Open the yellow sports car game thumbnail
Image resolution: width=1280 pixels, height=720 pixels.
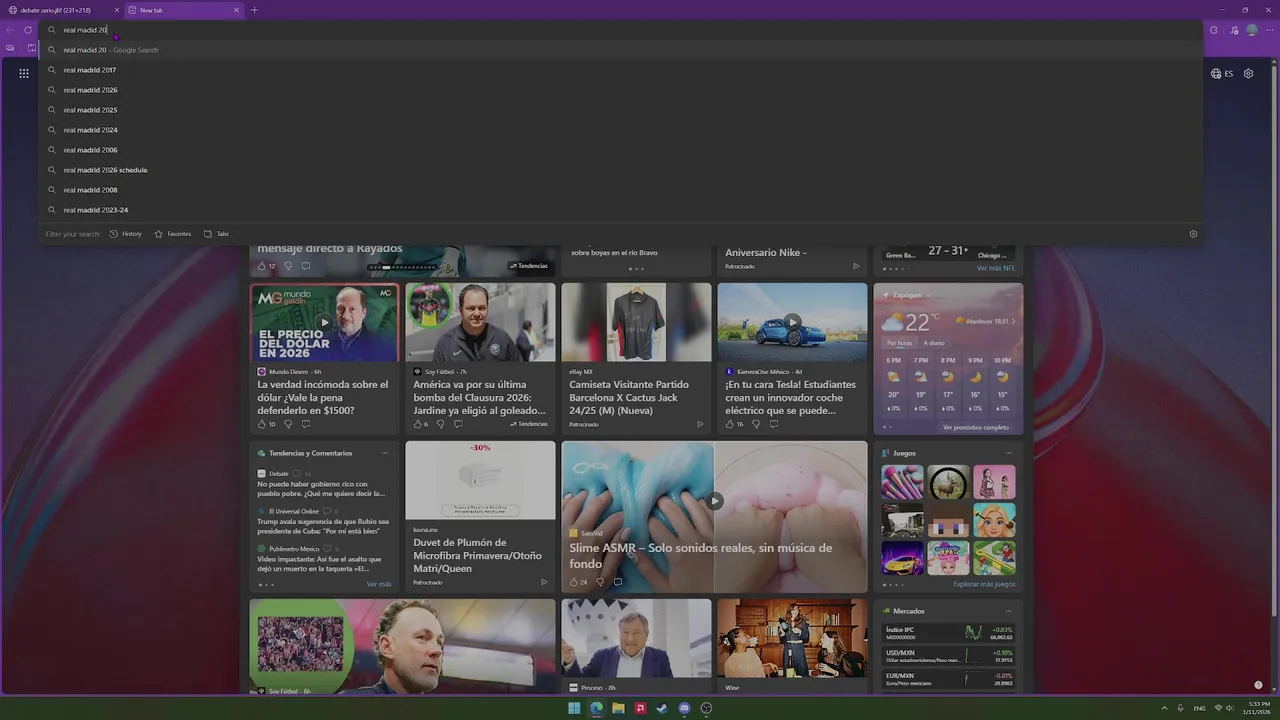click(902, 558)
